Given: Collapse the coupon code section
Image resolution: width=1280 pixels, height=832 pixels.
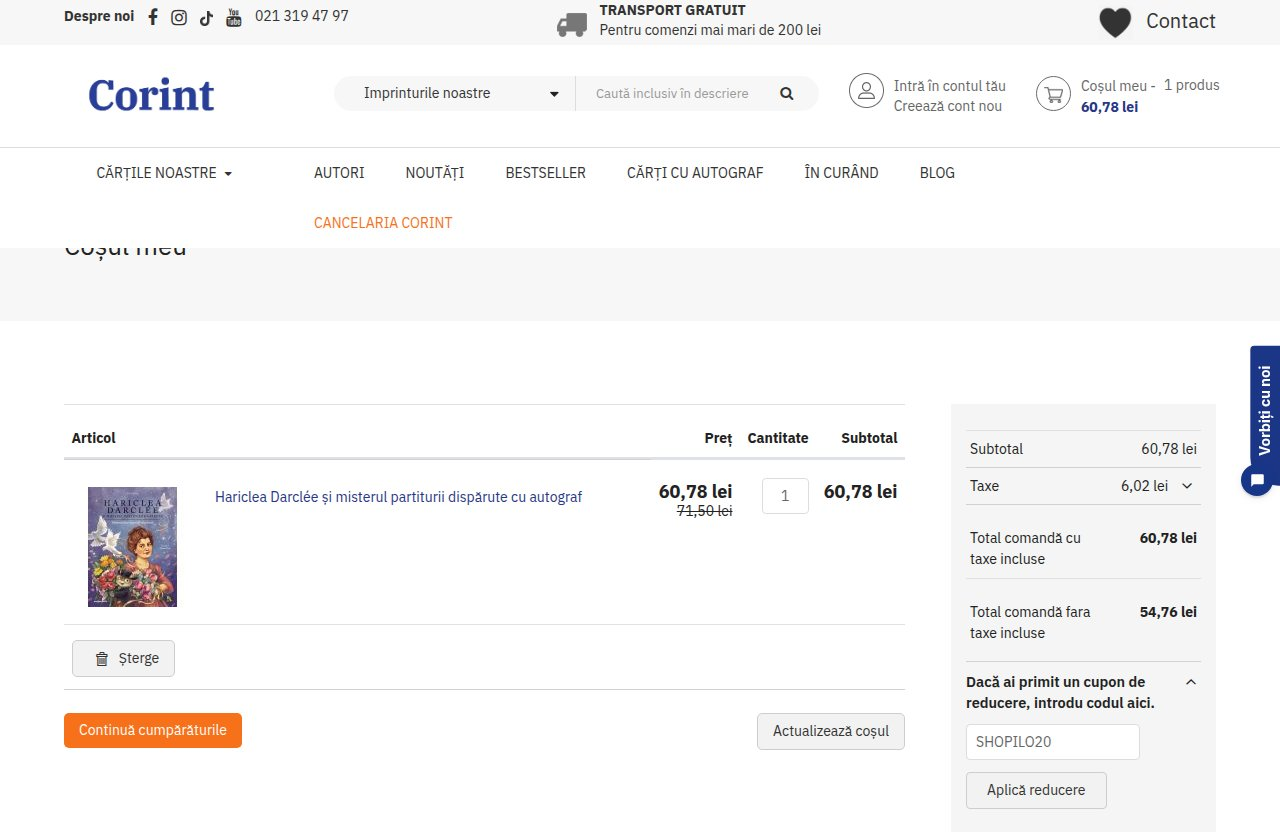Looking at the screenshot, I should click(x=1191, y=682).
